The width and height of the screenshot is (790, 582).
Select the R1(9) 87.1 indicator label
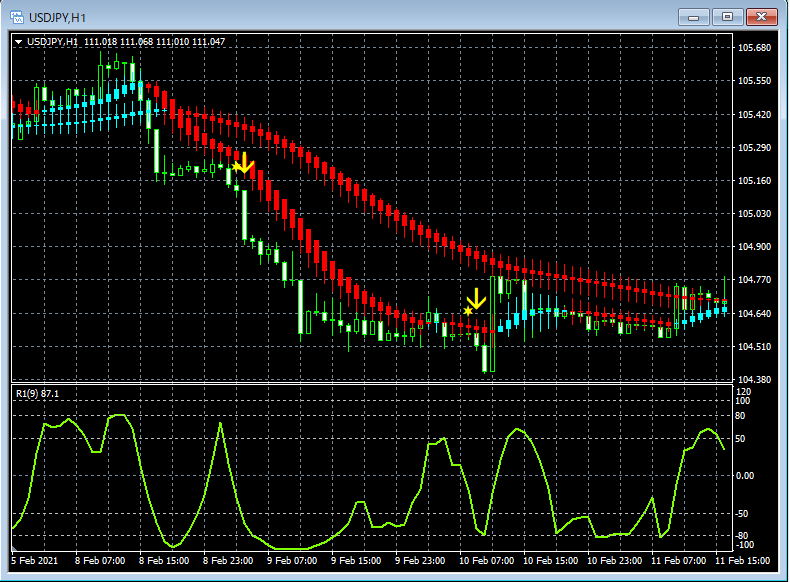(x=37, y=394)
